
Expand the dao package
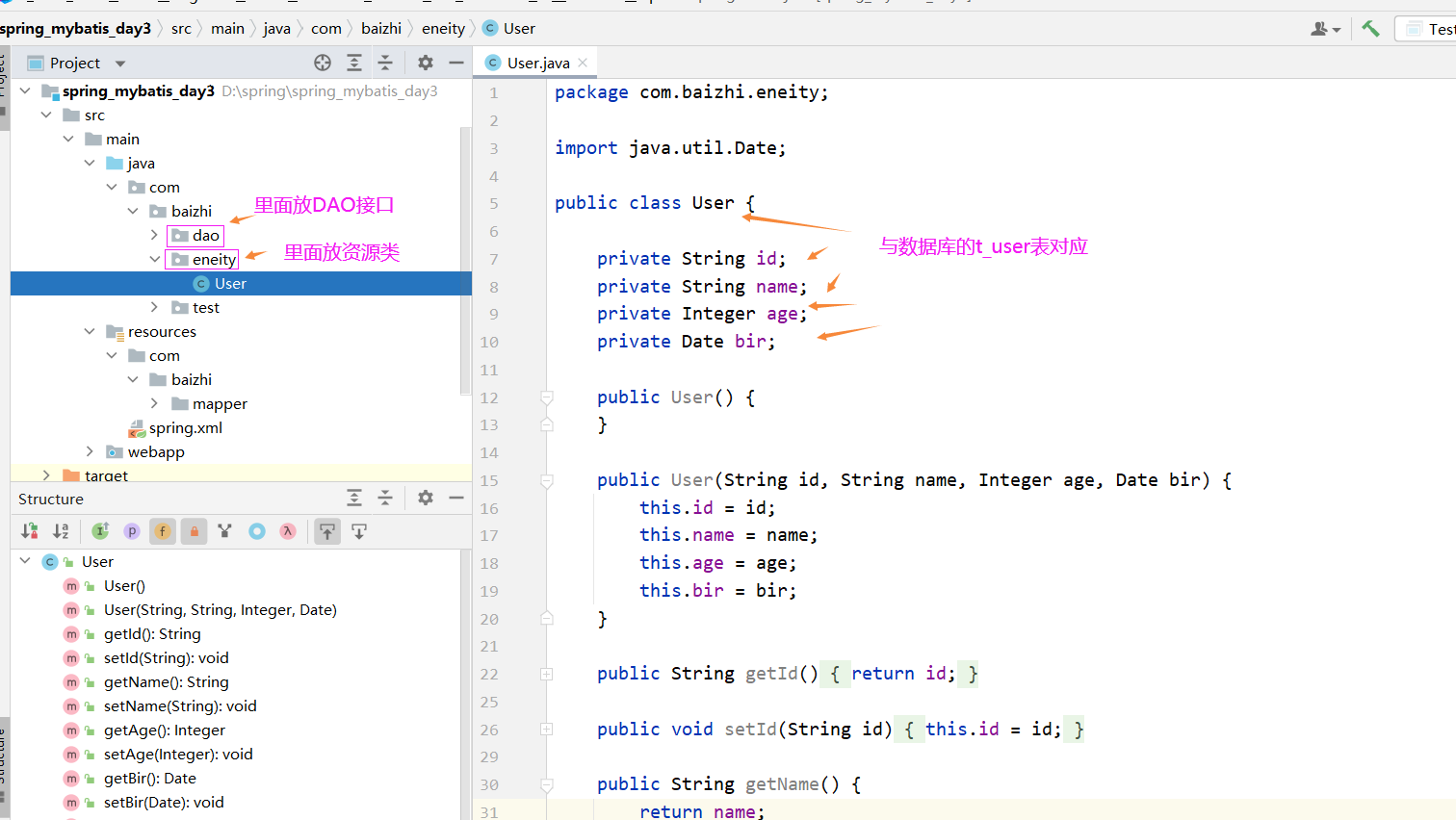[x=154, y=235]
